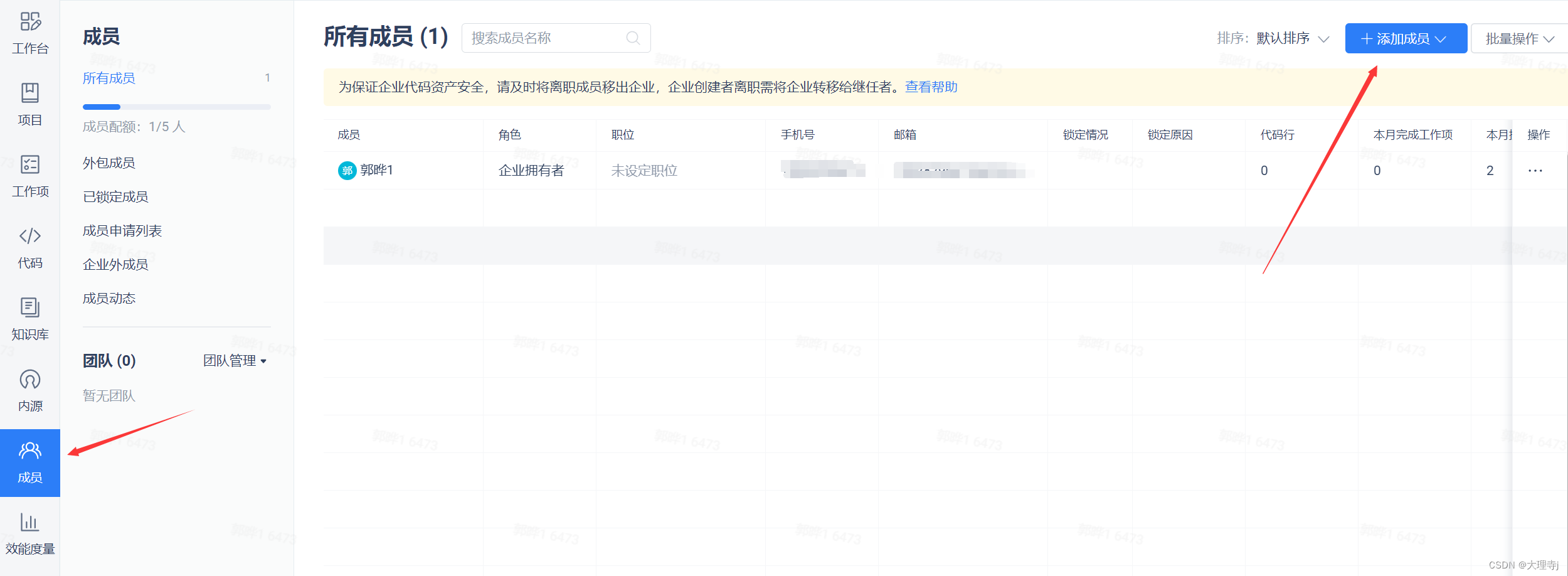
Task: Select the 成员 members sidebar icon
Action: 30,463
